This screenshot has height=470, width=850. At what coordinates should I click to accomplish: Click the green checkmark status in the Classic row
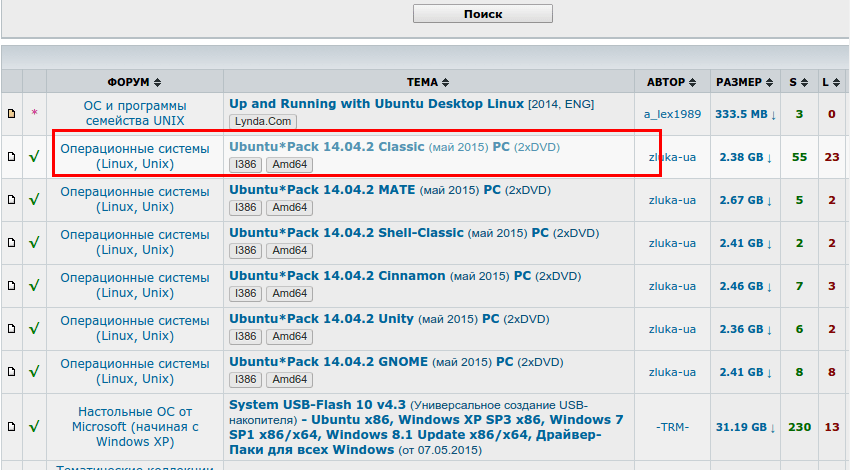[x=34, y=157]
